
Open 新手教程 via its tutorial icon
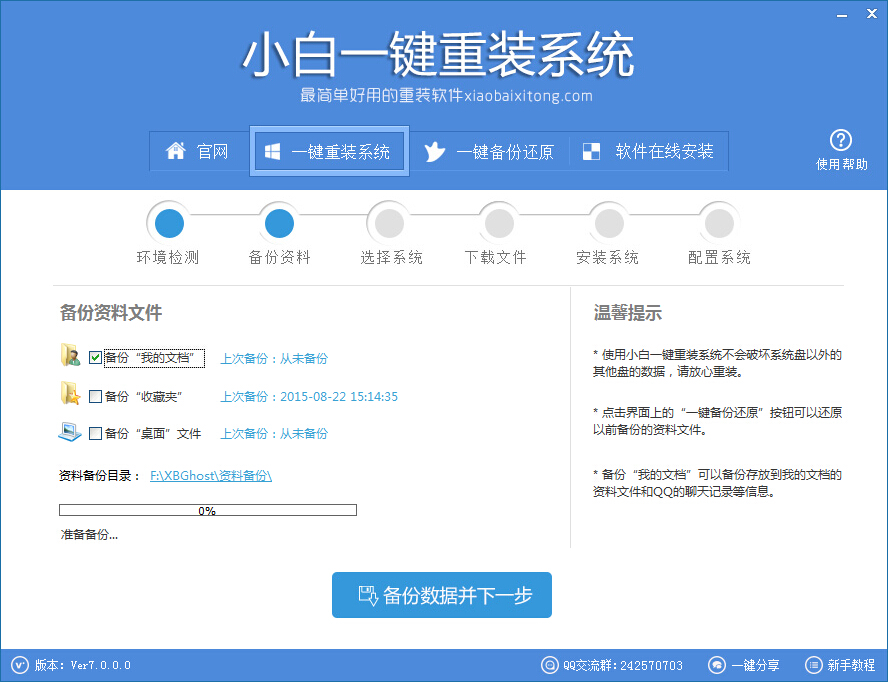click(x=811, y=665)
